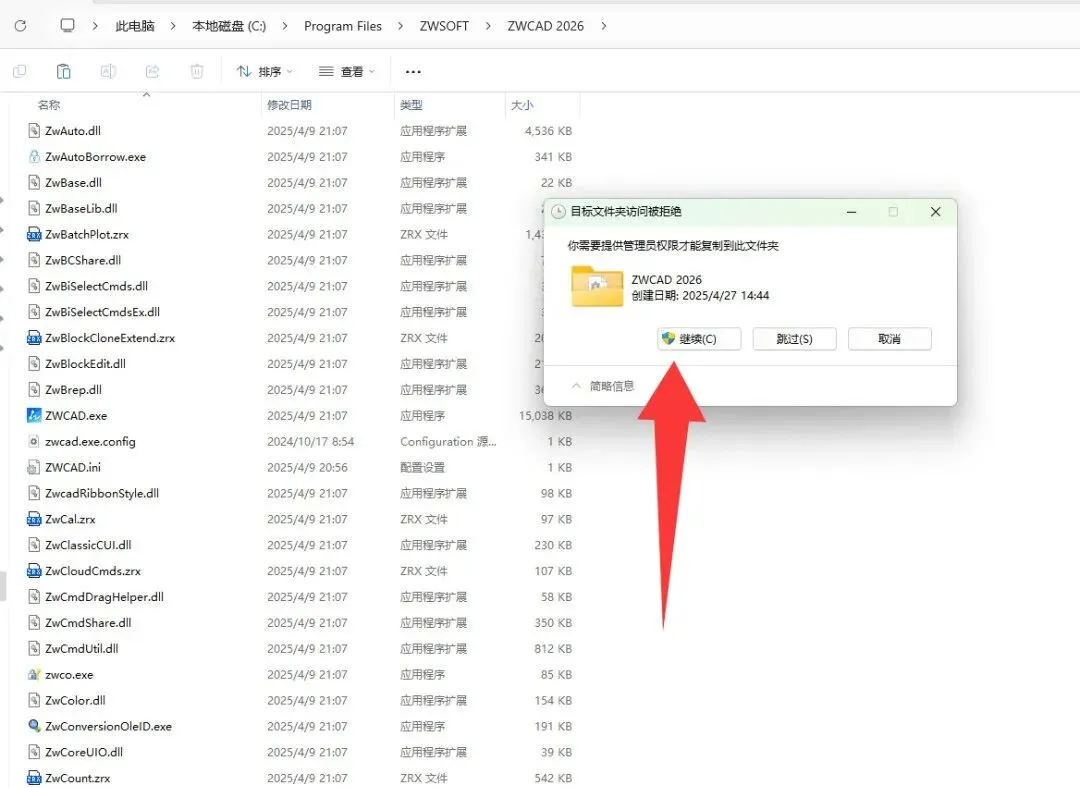The image size is (1080, 788).
Task: Select the ZWCAD.ini file icon
Action: [x=34, y=468]
